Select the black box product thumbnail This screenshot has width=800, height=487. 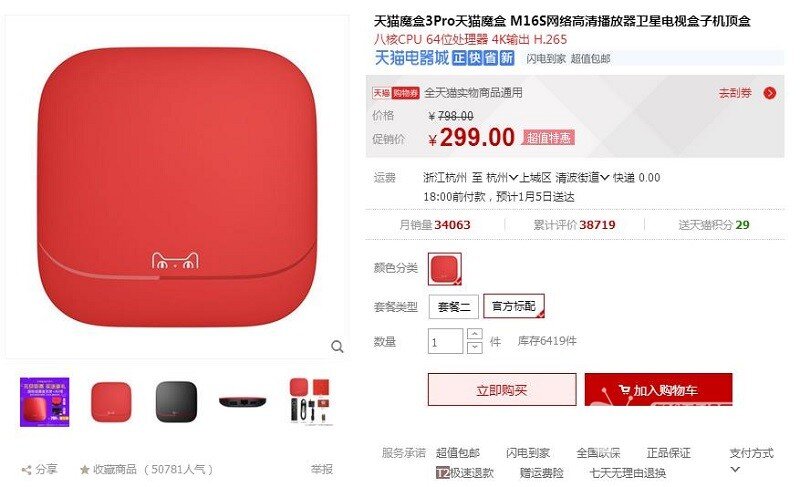click(176, 402)
